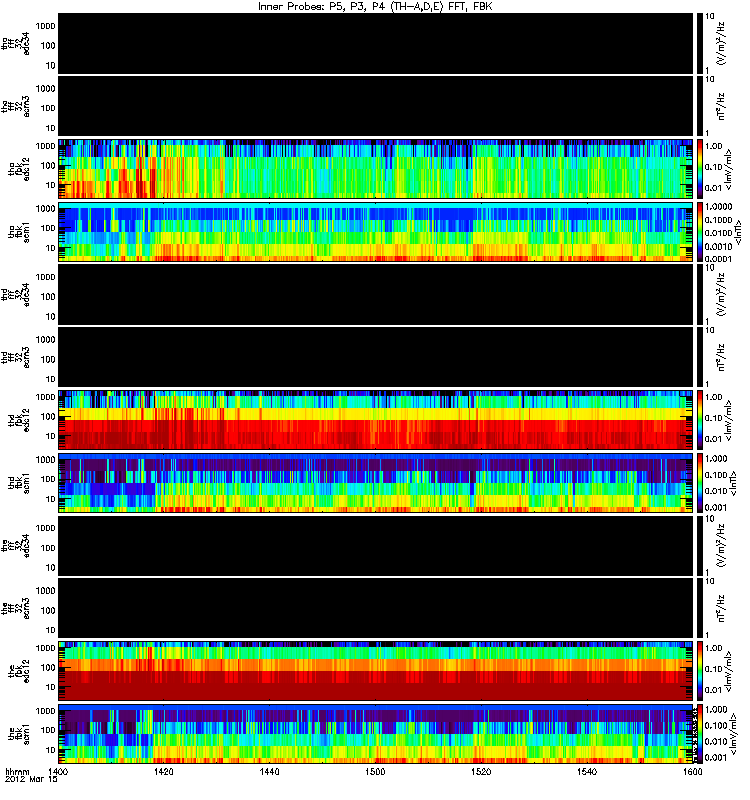Click the 2012 Mar 15 date label
The height and width of the screenshot is (800, 750).
31,780
